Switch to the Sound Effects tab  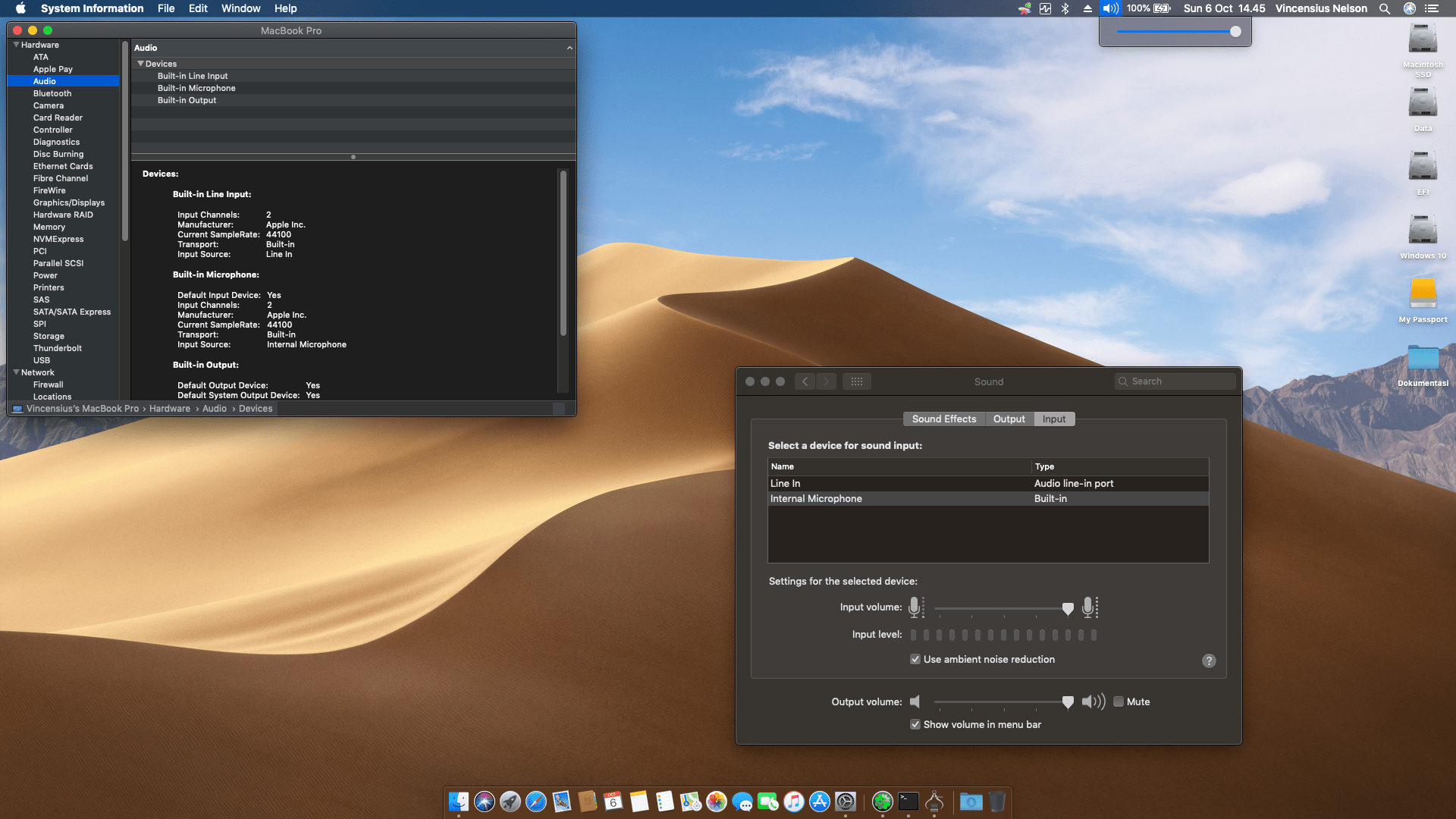coord(943,419)
